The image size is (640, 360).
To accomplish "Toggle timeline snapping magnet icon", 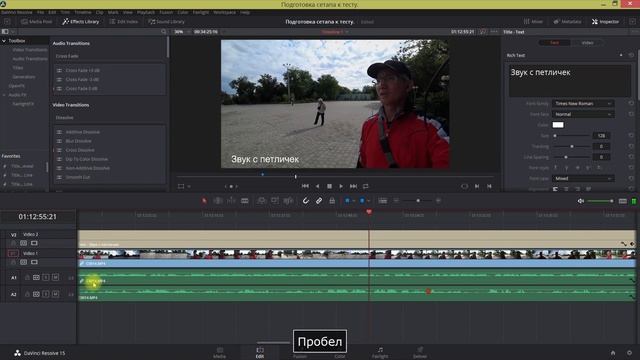I will click(305, 201).
